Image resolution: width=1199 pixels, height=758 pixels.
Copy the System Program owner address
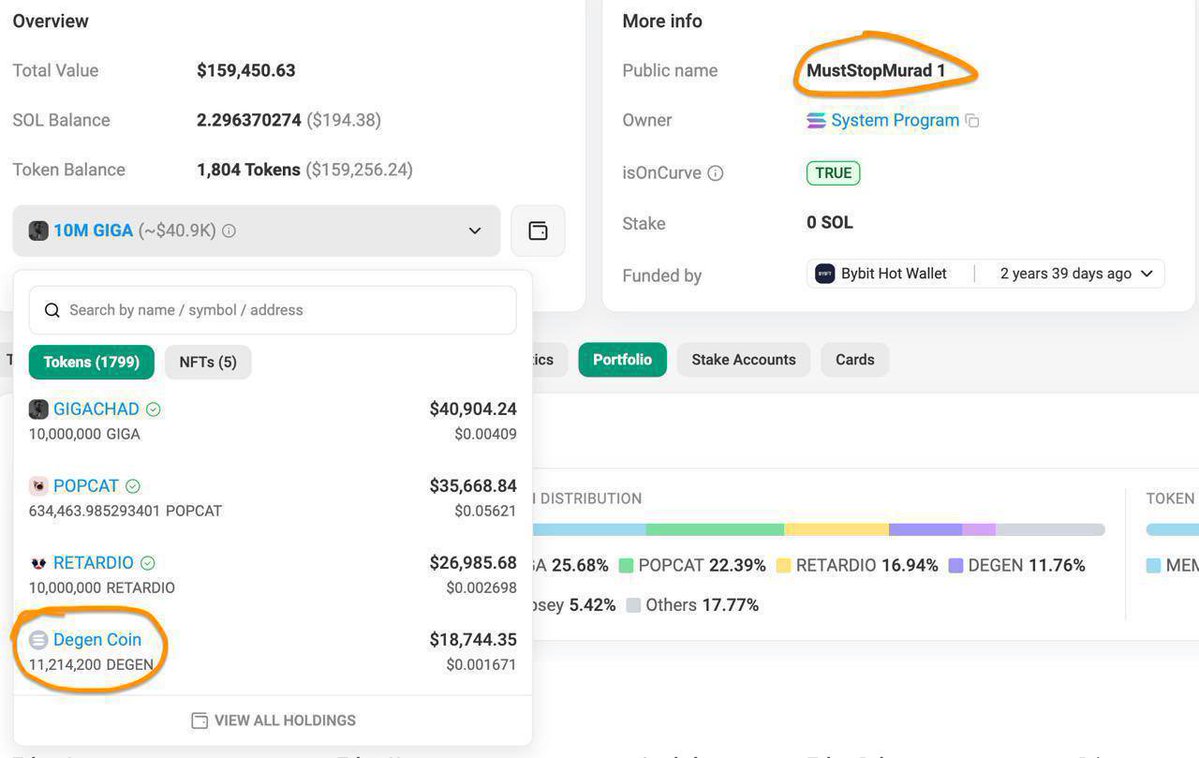(x=972, y=121)
